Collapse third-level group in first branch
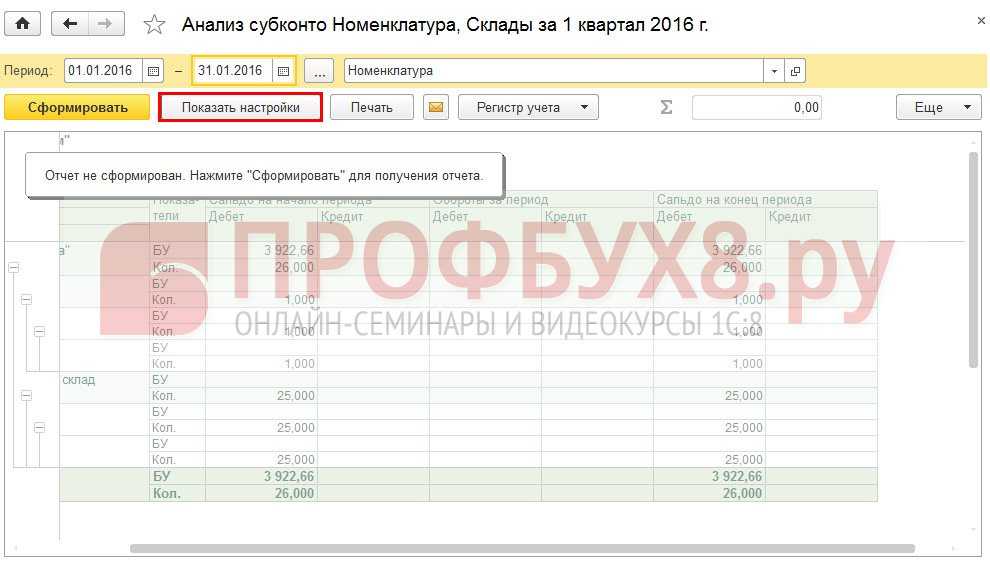The height and width of the screenshot is (561, 990). coord(39,332)
